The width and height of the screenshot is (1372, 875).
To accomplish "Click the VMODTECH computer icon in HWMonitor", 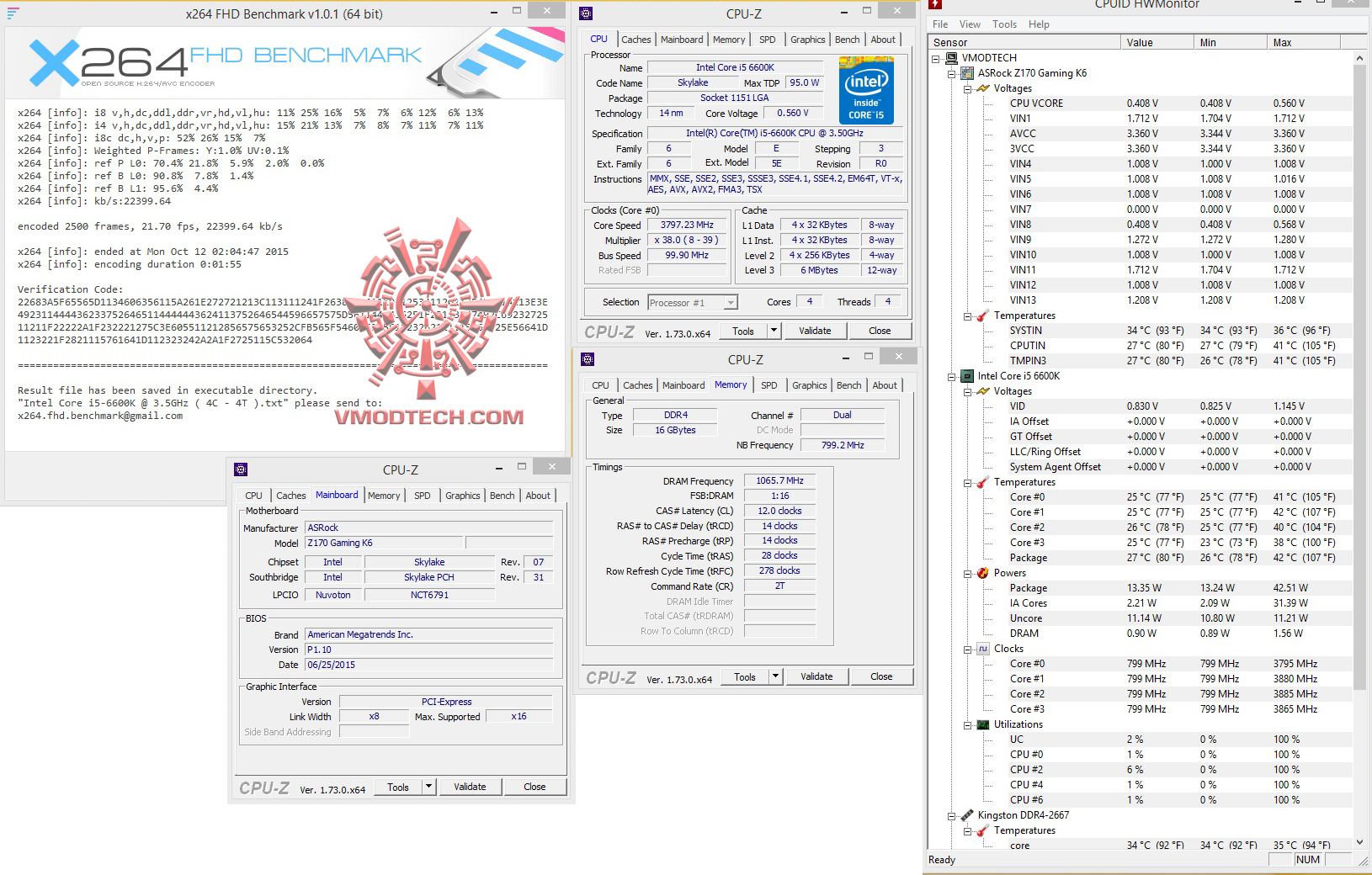I will point(951,58).
